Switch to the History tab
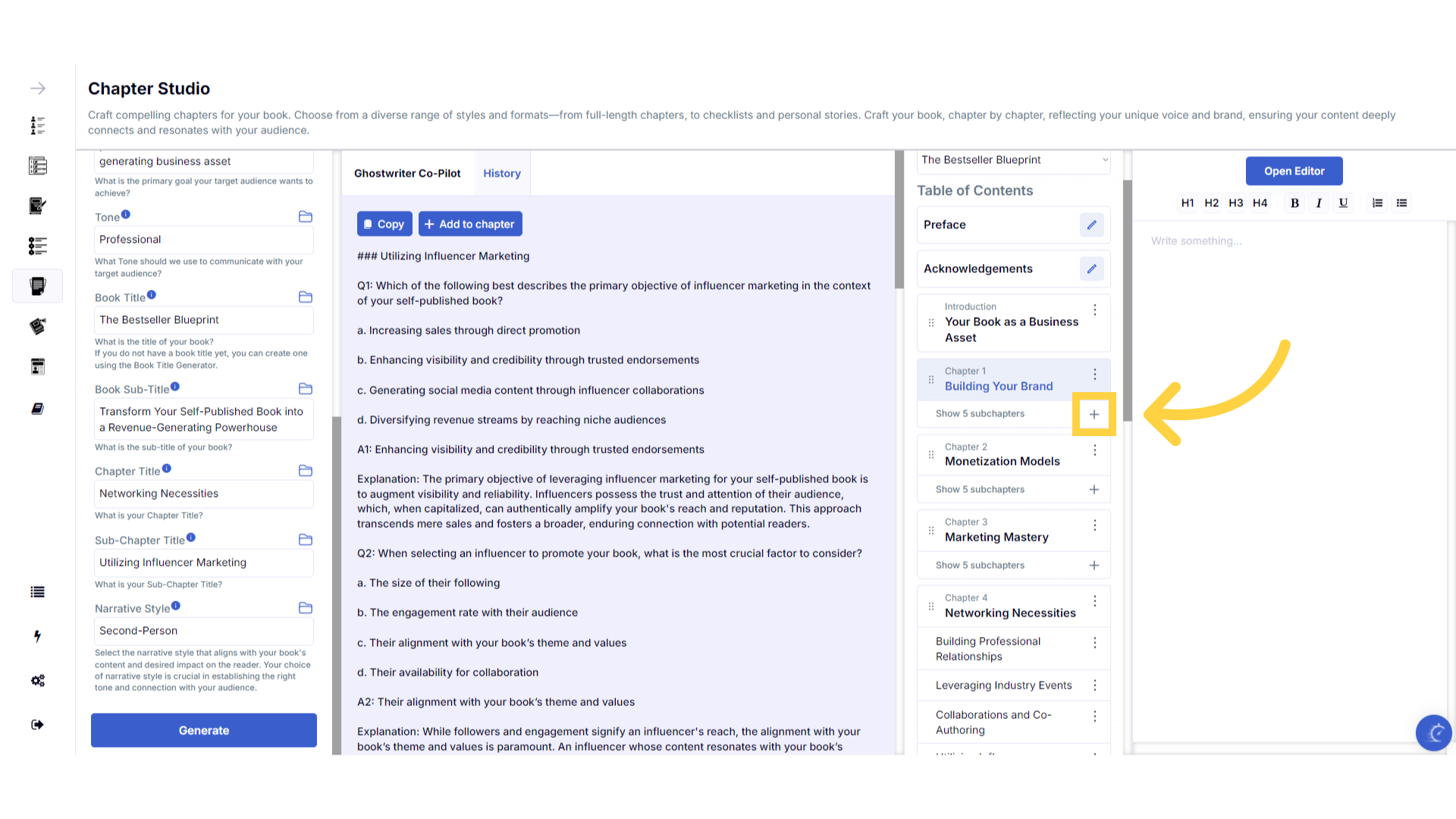The height and width of the screenshot is (819, 1456). pos(501,174)
